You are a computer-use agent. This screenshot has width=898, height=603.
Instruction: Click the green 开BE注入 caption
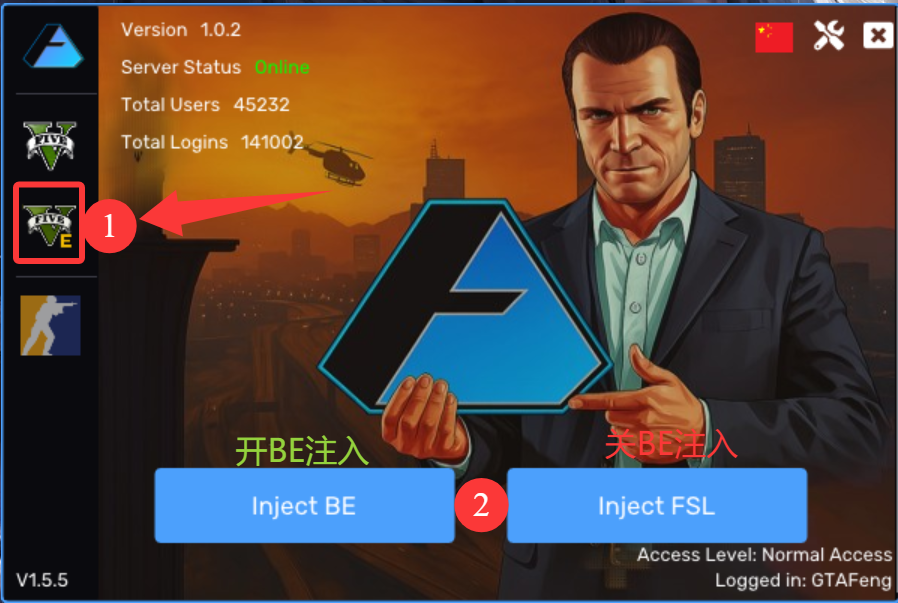coord(302,451)
